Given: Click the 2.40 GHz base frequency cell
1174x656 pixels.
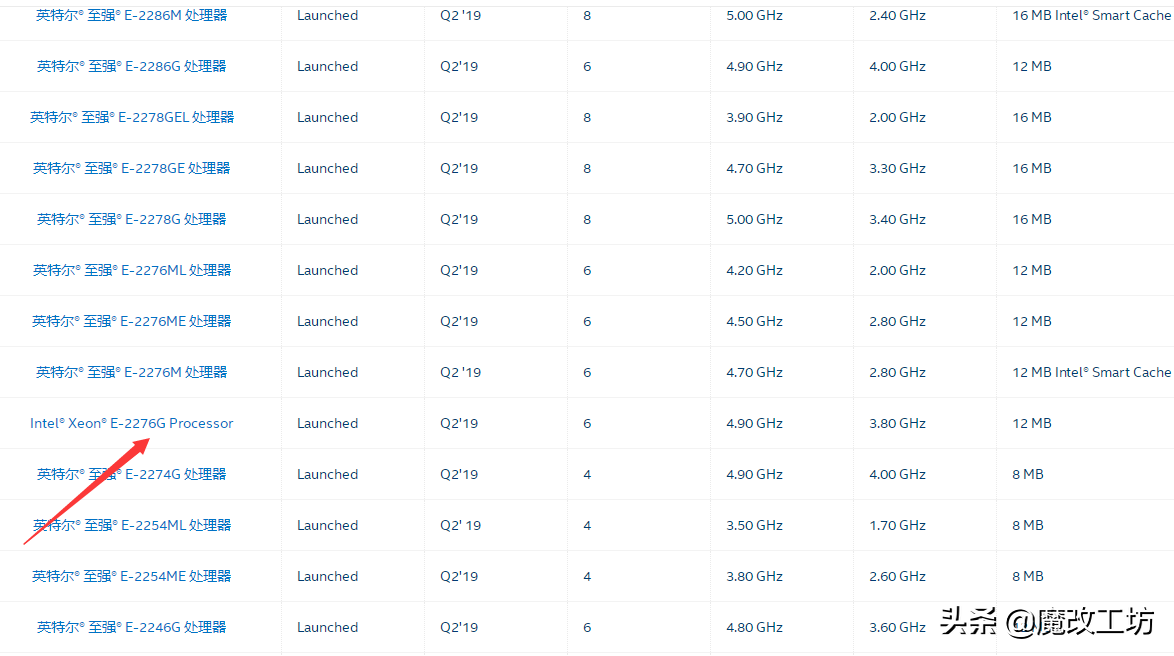Looking at the screenshot, I should (x=897, y=15).
